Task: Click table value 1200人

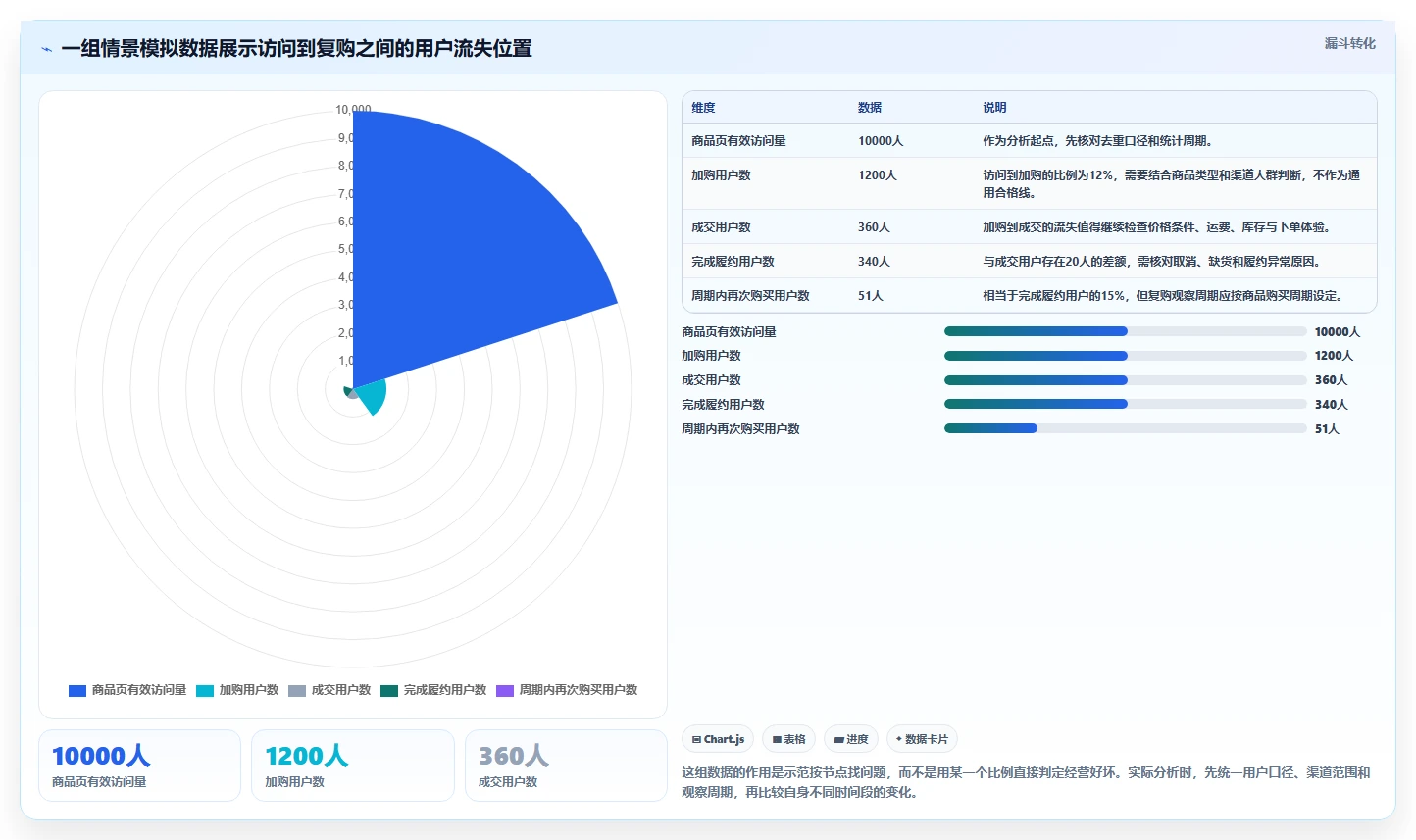Action: click(878, 175)
